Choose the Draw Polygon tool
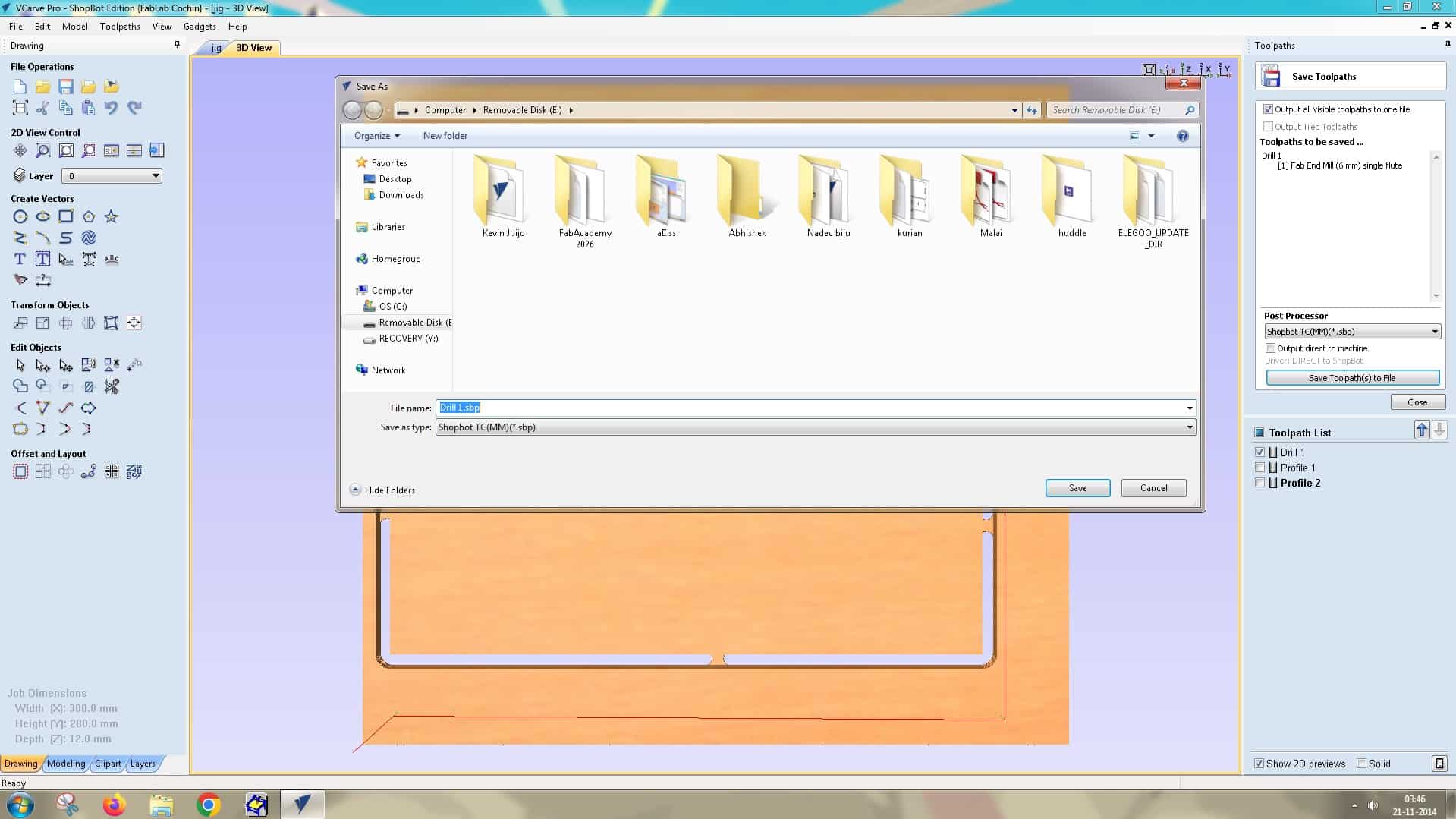The image size is (1456, 819). (89, 217)
